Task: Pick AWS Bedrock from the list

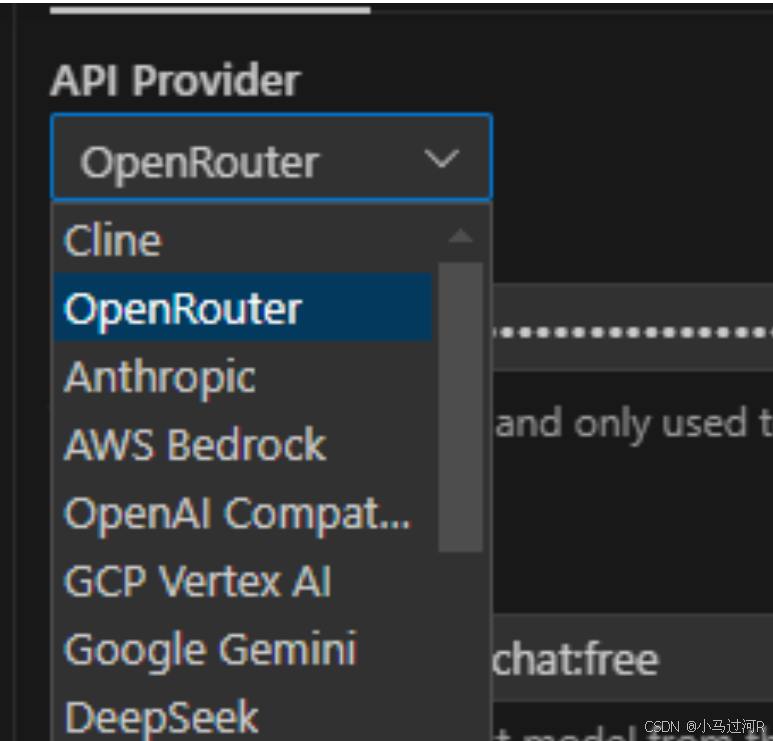Action: (x=243, y=444)
